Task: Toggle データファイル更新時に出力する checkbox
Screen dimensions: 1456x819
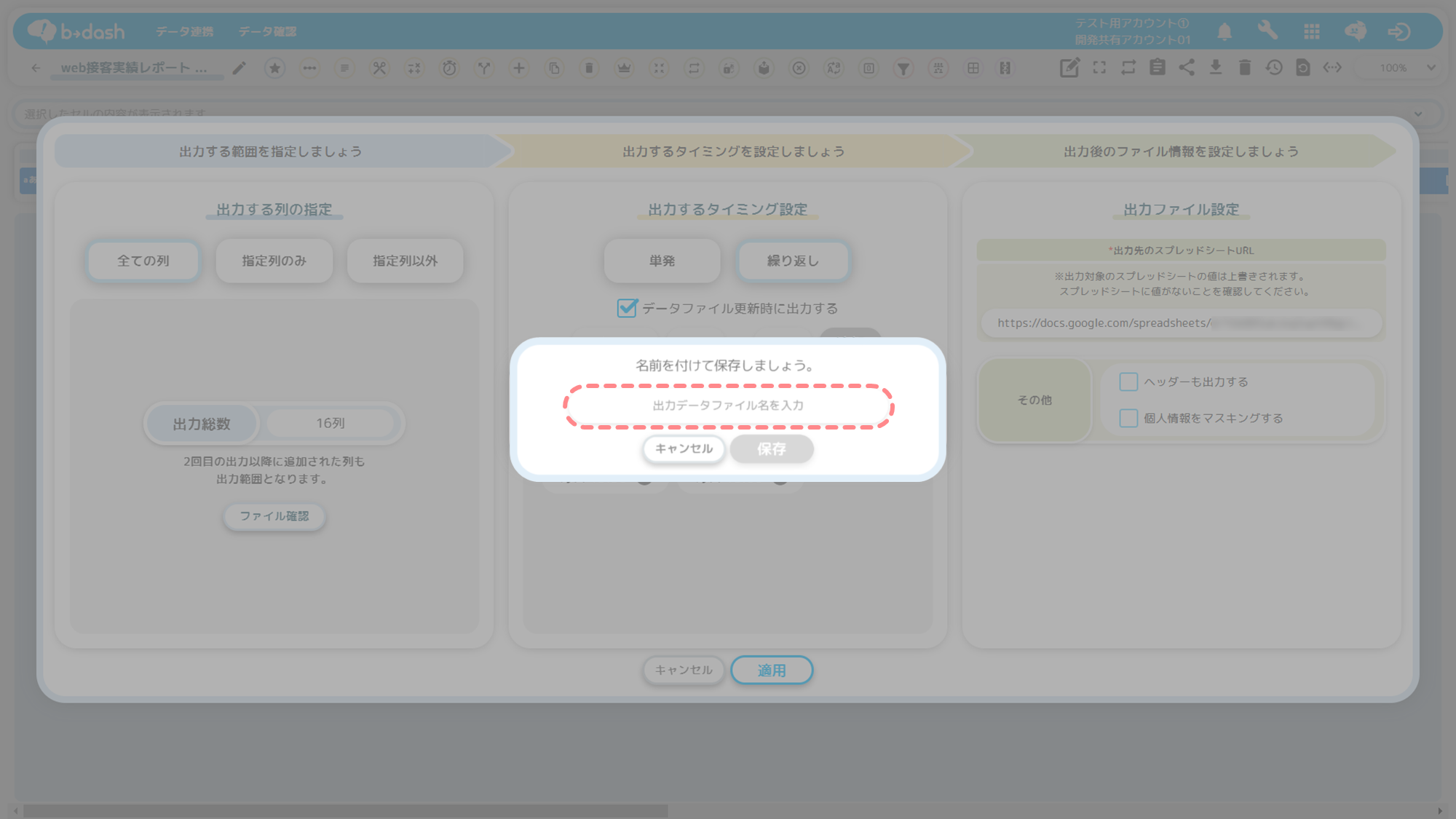Action: pos(627,308)
